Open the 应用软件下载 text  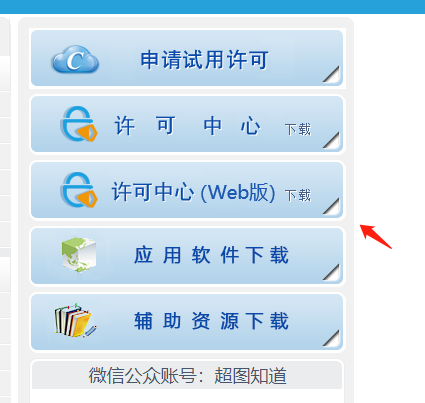pyautogui.click(x=211, y=255)
